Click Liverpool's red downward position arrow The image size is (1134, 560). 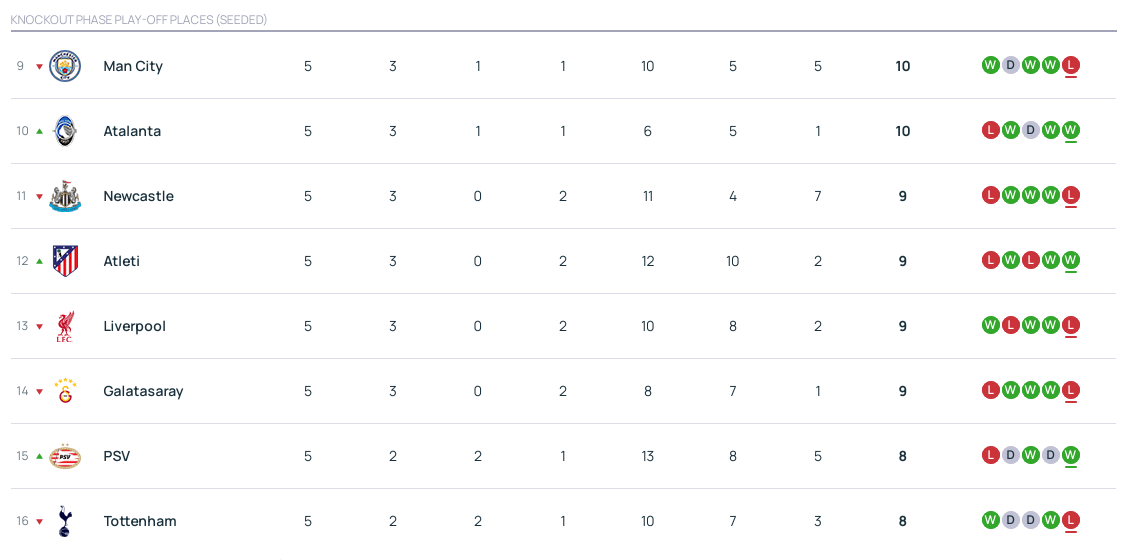[x=40, y=327]
